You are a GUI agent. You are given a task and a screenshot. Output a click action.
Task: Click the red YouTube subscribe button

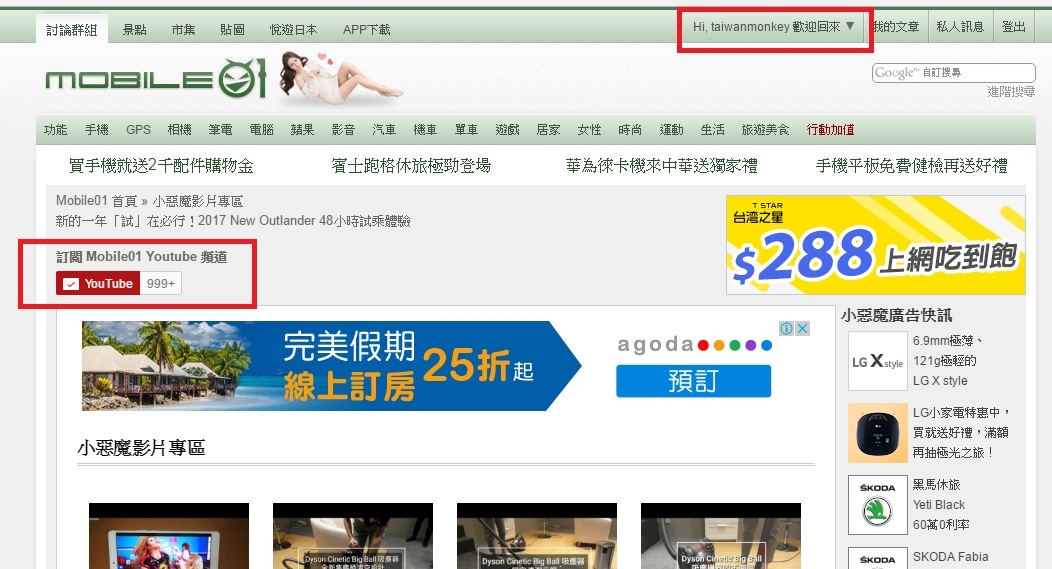(98, 284)
